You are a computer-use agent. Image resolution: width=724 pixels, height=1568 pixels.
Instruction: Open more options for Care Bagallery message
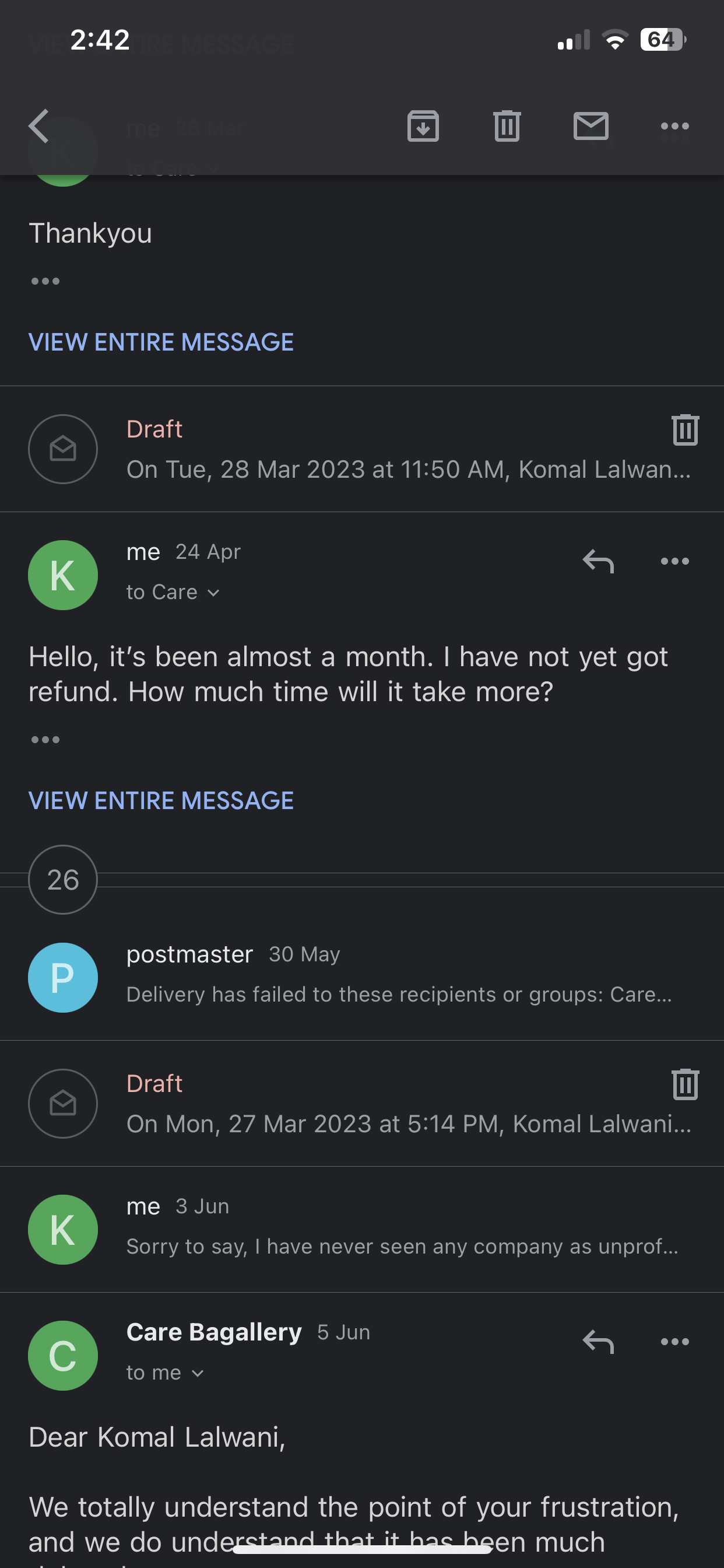point(674,1342)
